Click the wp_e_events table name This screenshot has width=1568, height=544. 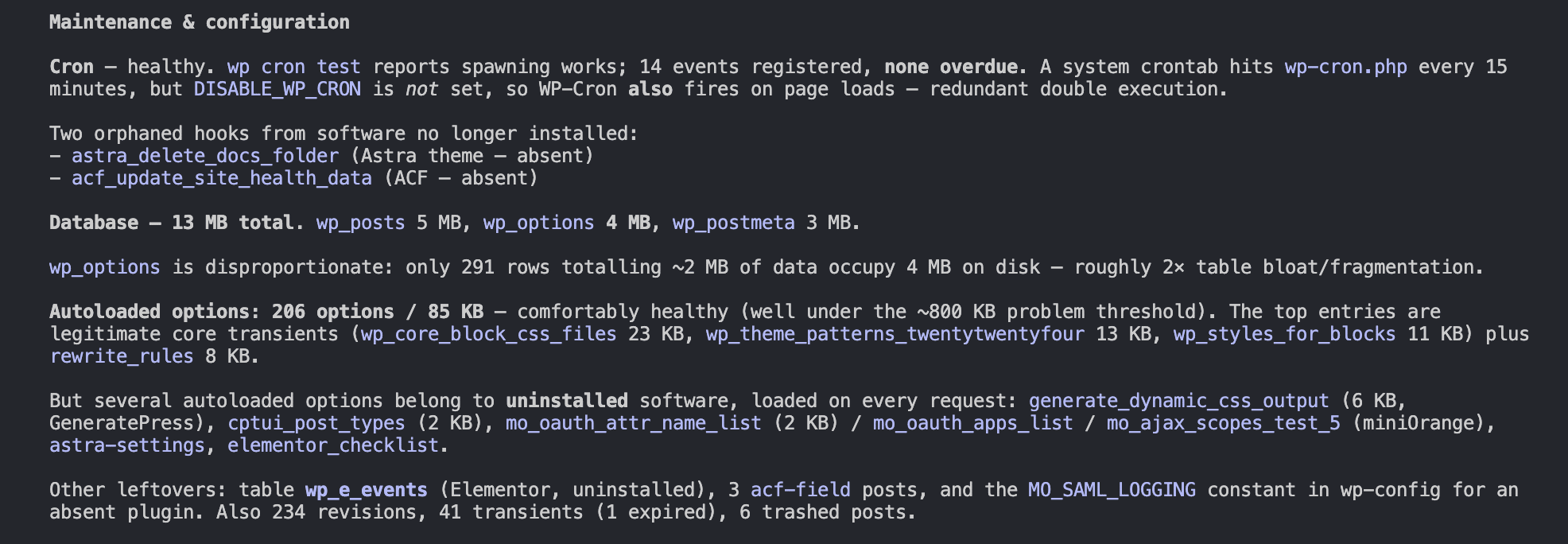pyautogui.click(x=367, y=490)
